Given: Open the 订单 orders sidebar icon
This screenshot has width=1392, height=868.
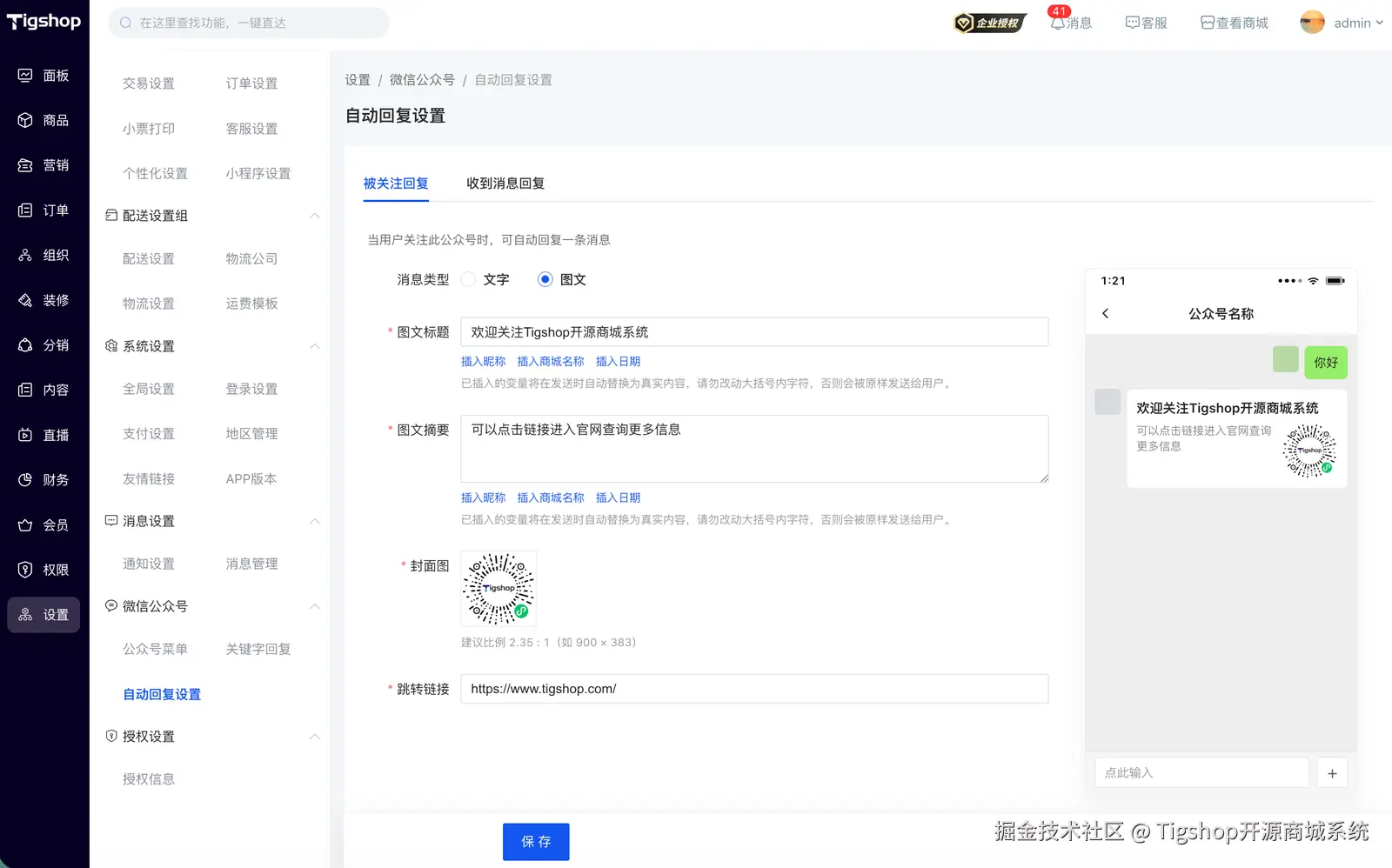Looking at the screenshot, I should [25, 210].
